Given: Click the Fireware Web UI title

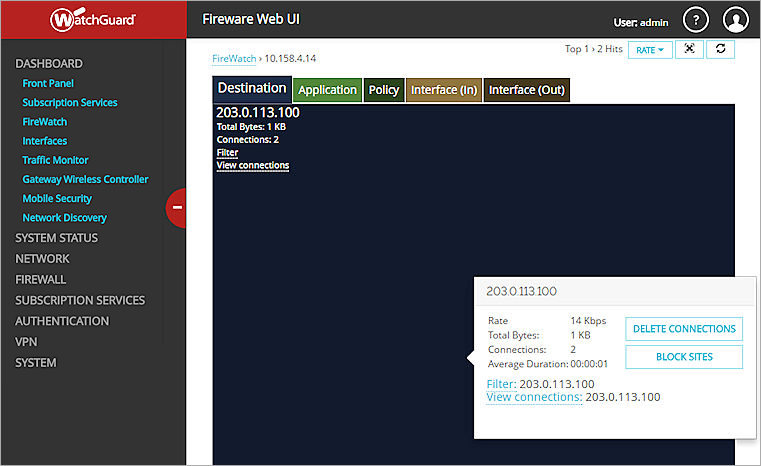Looking at the screenshot, I should pos(251,19).
